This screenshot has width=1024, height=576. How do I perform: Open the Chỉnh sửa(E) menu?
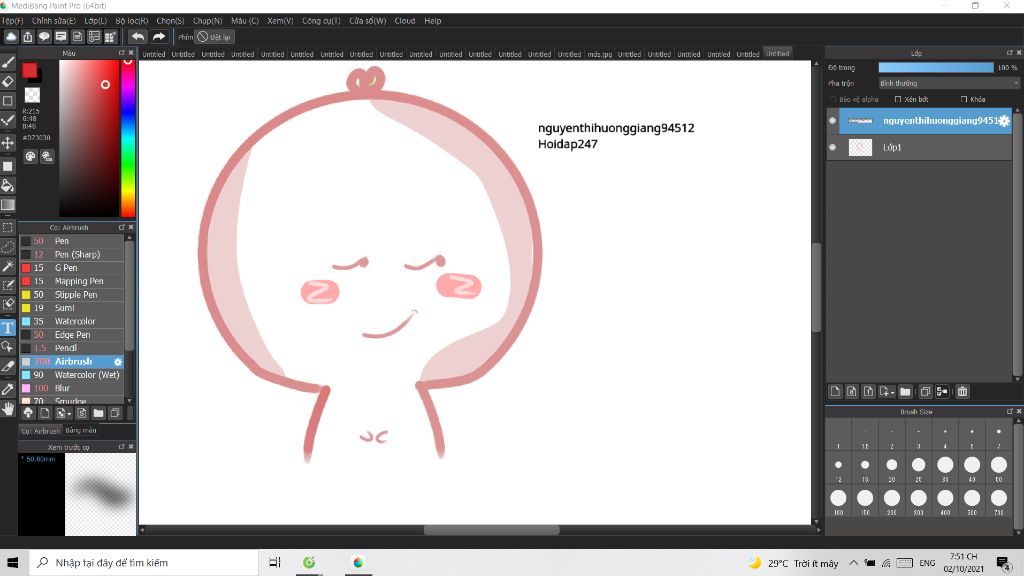pos(54,21)
